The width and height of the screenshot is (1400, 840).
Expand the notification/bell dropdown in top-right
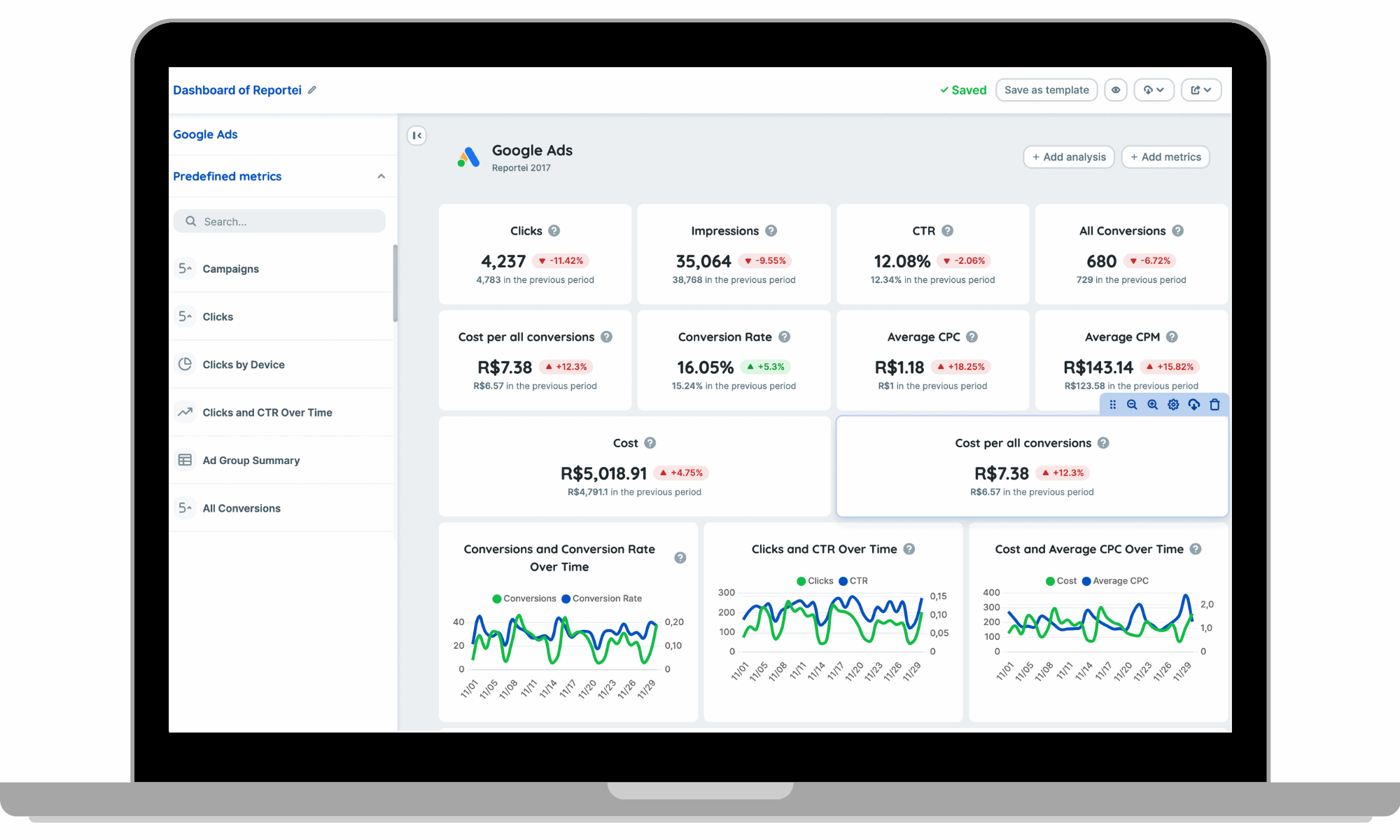1154,90
